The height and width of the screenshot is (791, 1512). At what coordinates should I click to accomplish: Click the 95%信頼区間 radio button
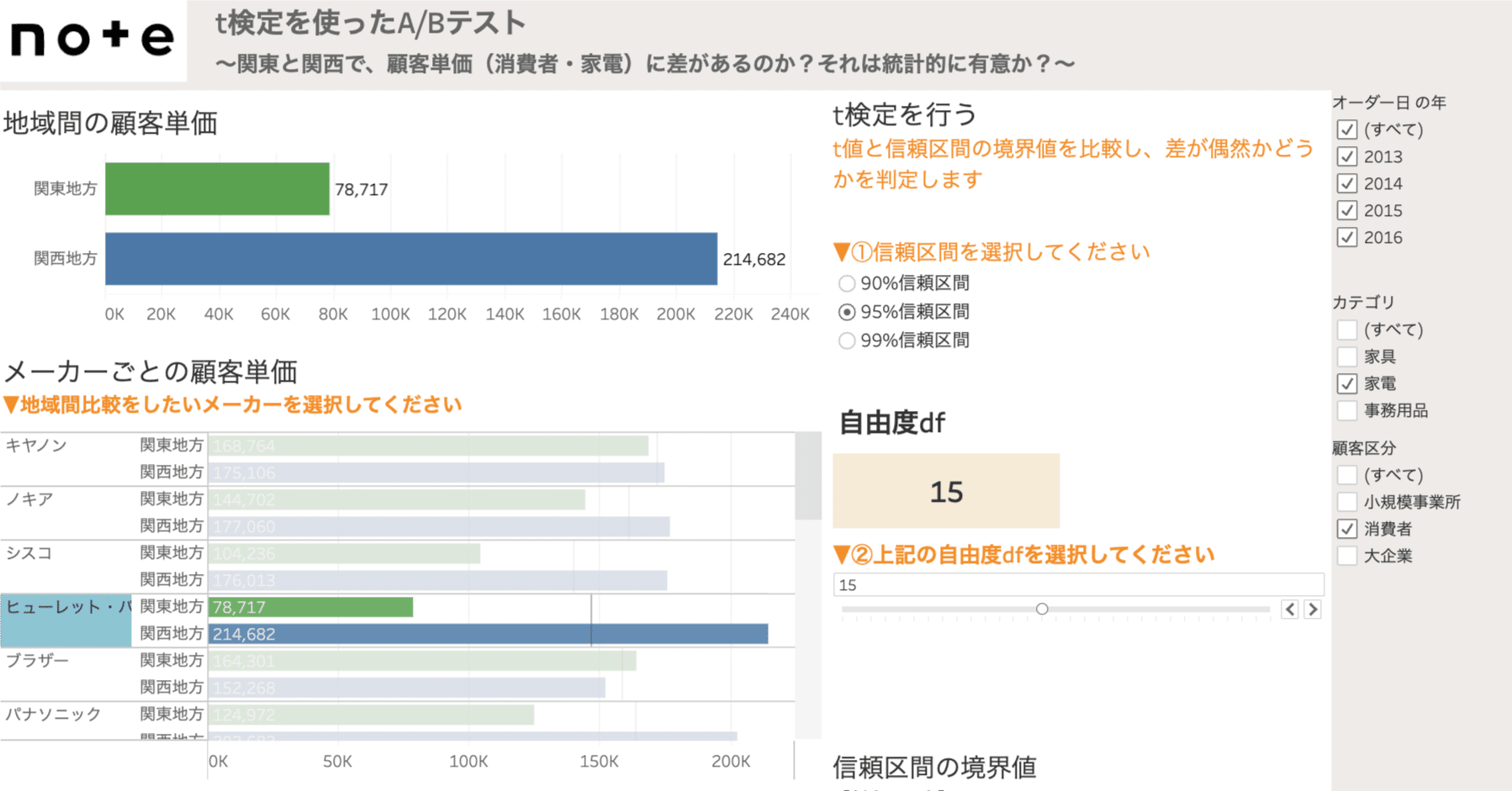click(x=846, y=312)
